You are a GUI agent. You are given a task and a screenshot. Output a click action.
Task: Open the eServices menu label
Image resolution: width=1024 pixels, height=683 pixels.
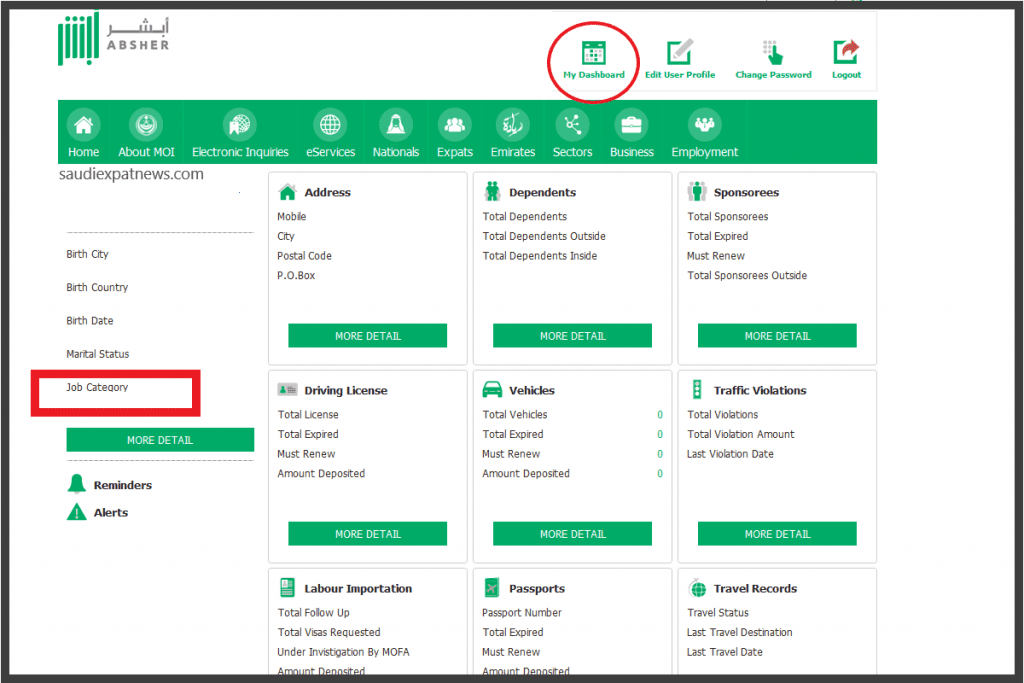coord(330,152)
